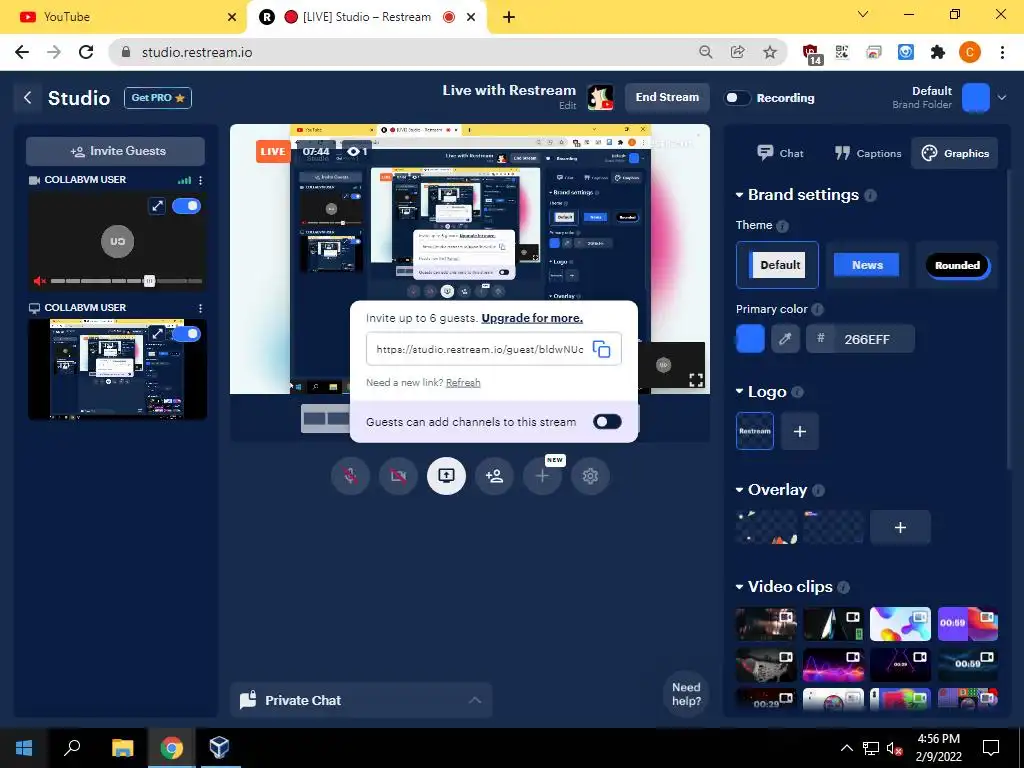Select the Rounded theme
The width and height of the screenshot is (1024, 768).
[x=957, y=265]
